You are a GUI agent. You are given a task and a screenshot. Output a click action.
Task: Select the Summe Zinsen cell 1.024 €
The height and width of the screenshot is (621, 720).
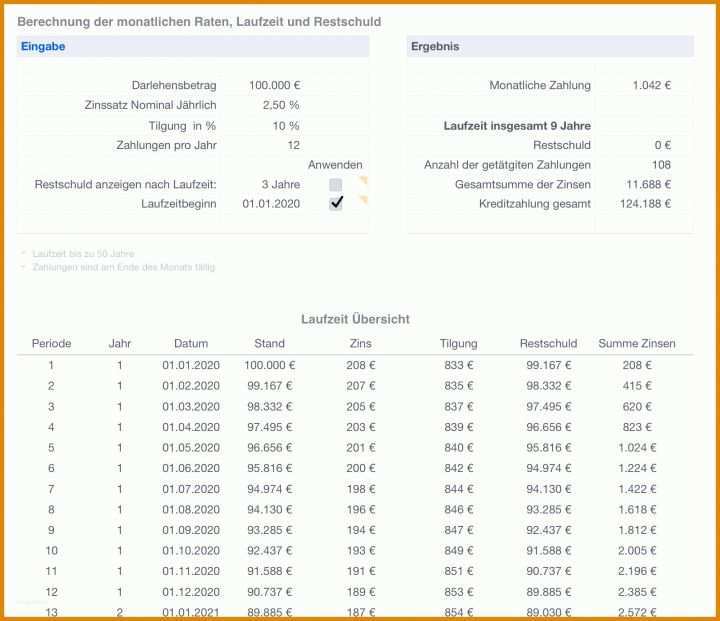click(637, 448)
